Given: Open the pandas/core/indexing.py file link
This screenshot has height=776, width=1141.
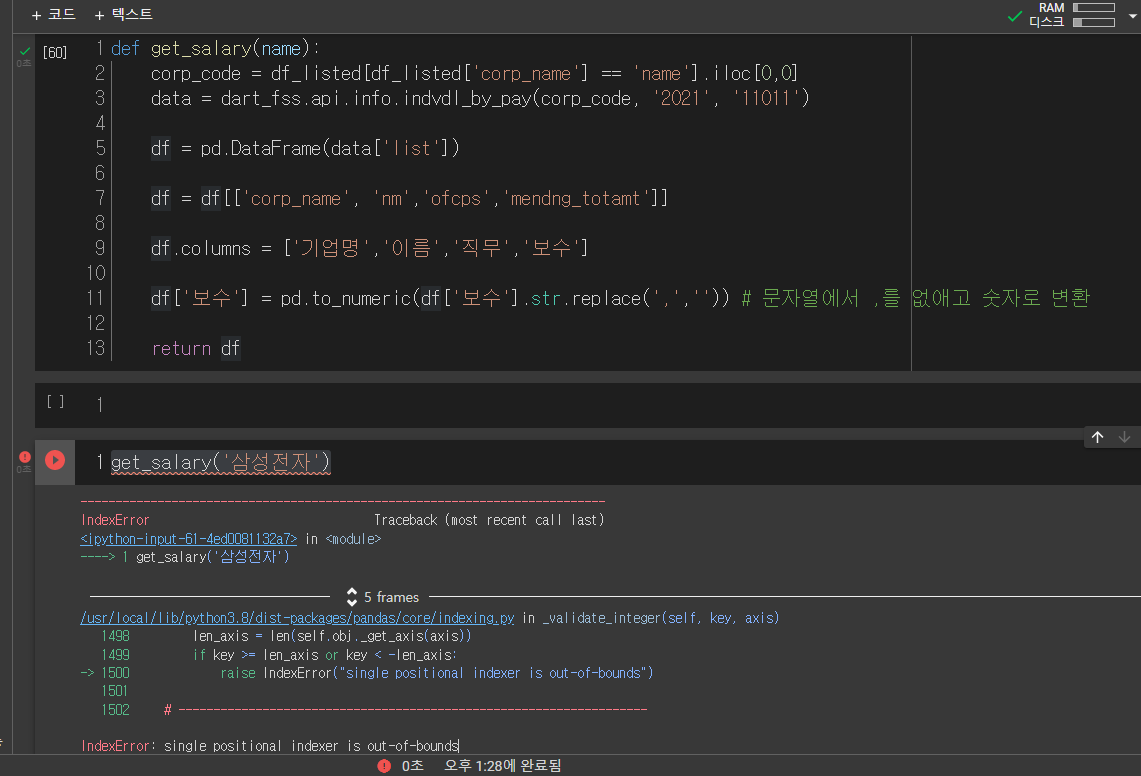Looking at the screenshot, I should tap(297, 617).
